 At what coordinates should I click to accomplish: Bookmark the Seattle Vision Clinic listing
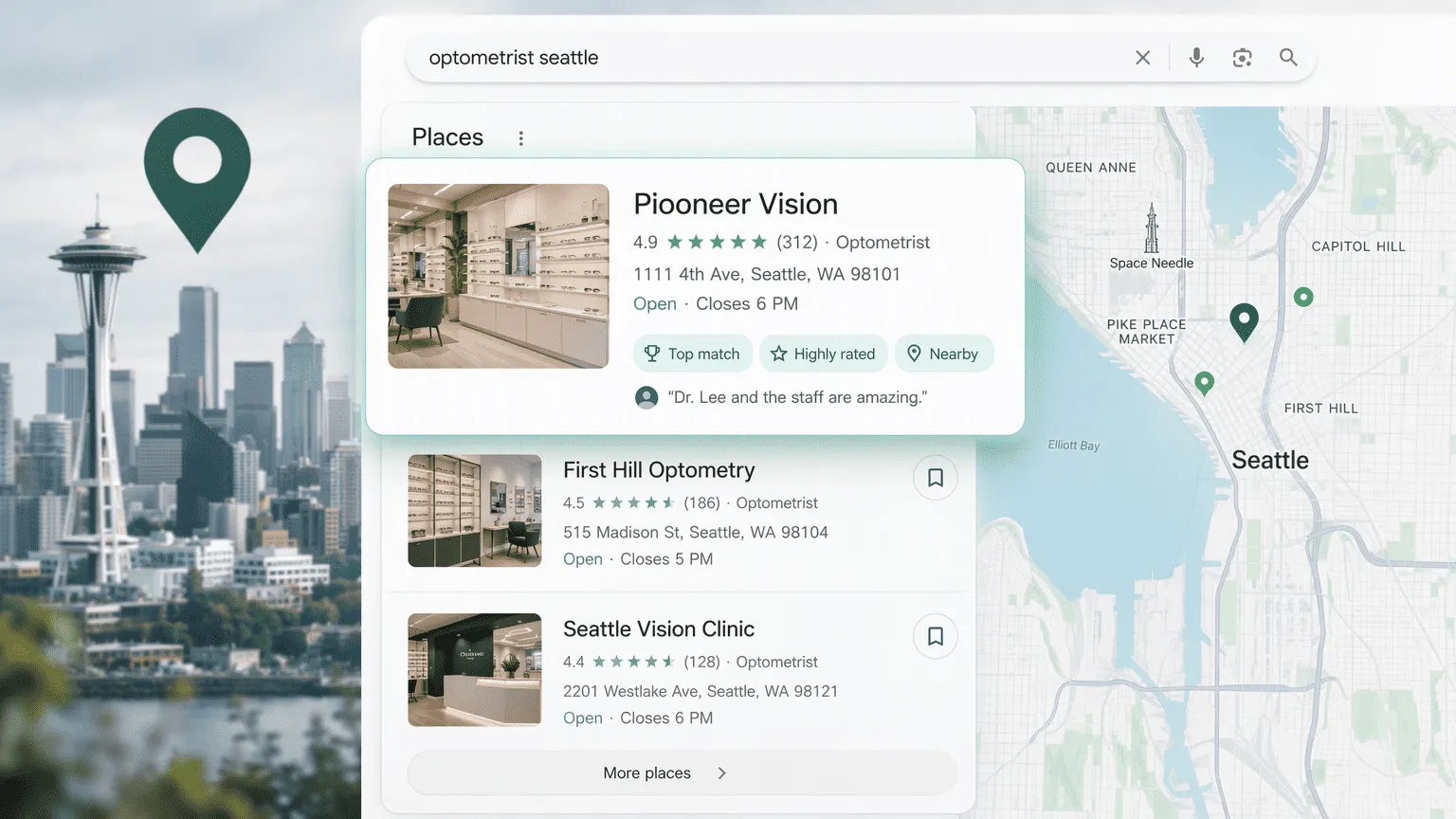[935, 636]
